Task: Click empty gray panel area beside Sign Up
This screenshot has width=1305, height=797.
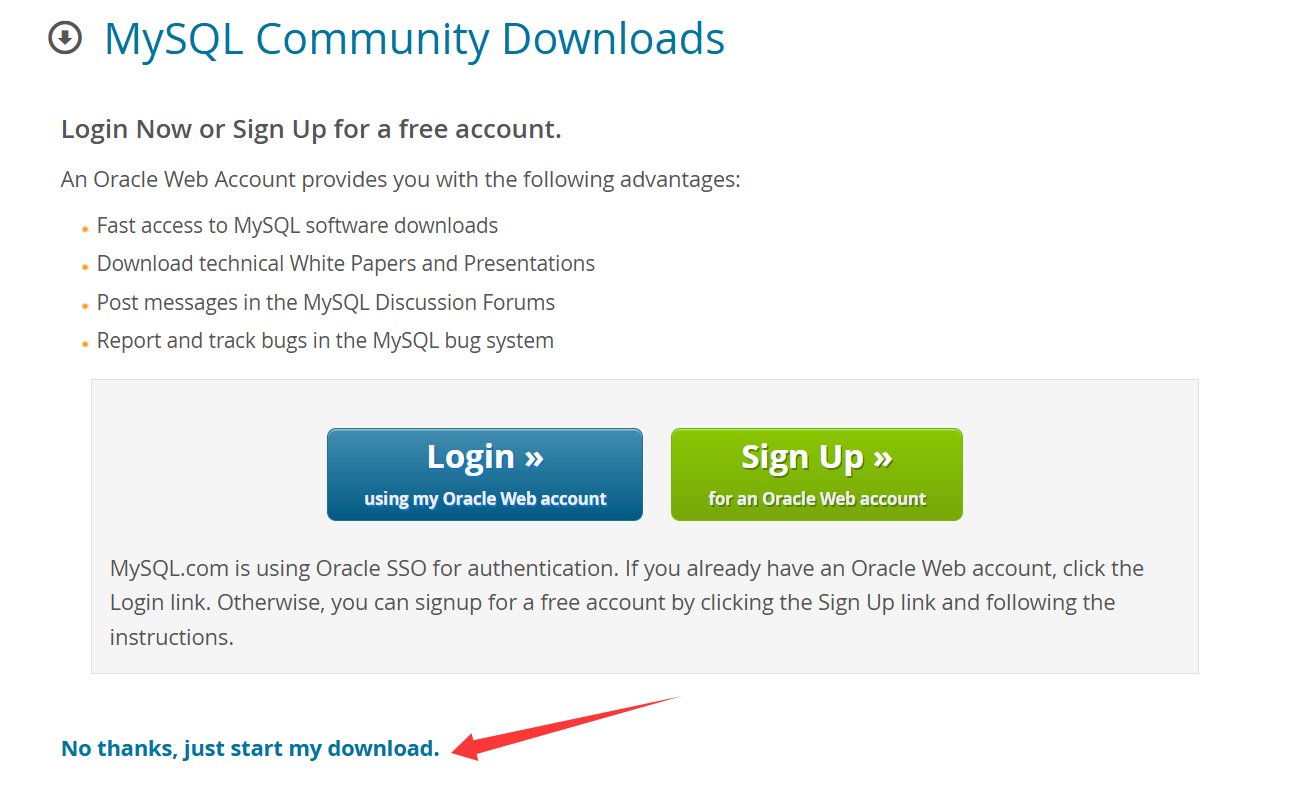Action: [x=1080, y=475]
